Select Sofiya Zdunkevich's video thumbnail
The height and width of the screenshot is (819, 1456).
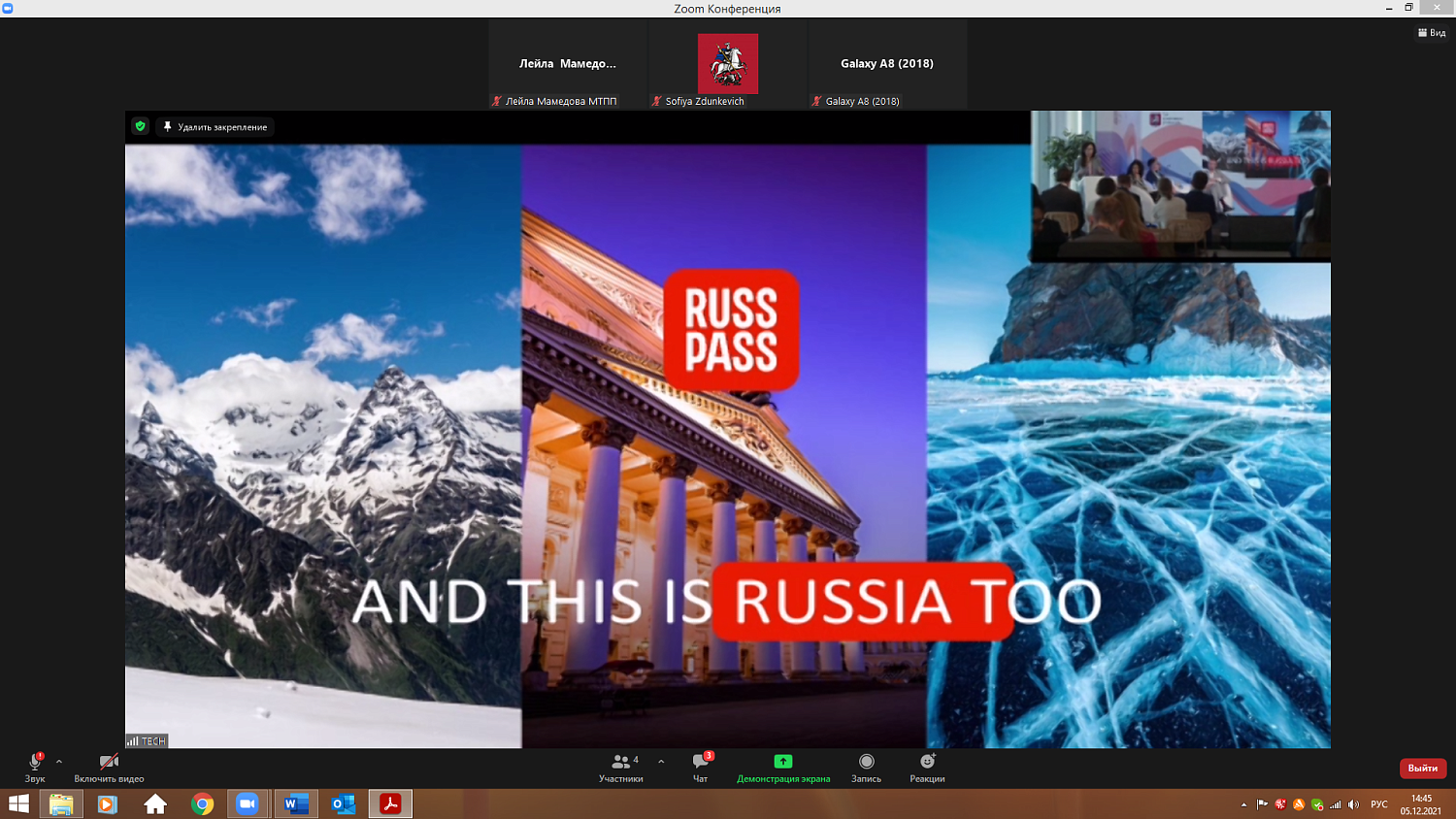728,64
